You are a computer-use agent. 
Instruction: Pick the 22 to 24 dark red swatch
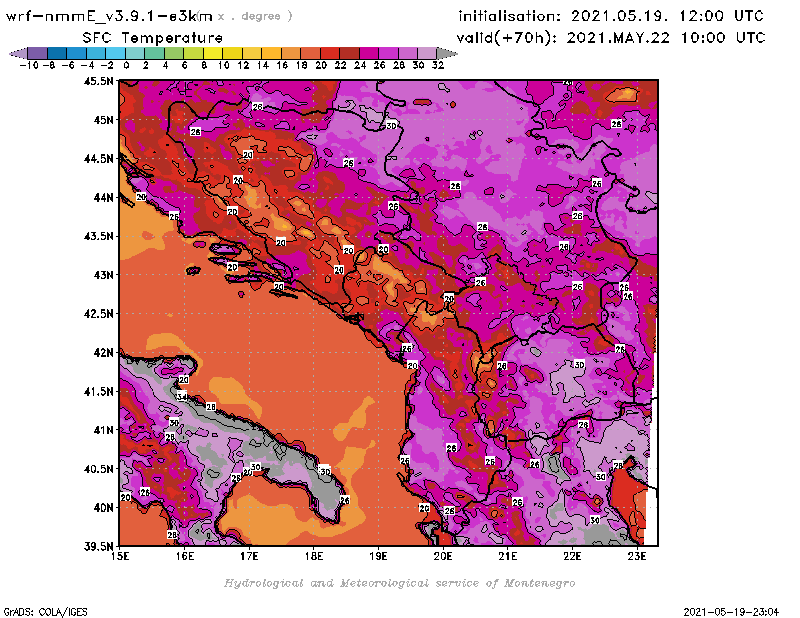349,53
